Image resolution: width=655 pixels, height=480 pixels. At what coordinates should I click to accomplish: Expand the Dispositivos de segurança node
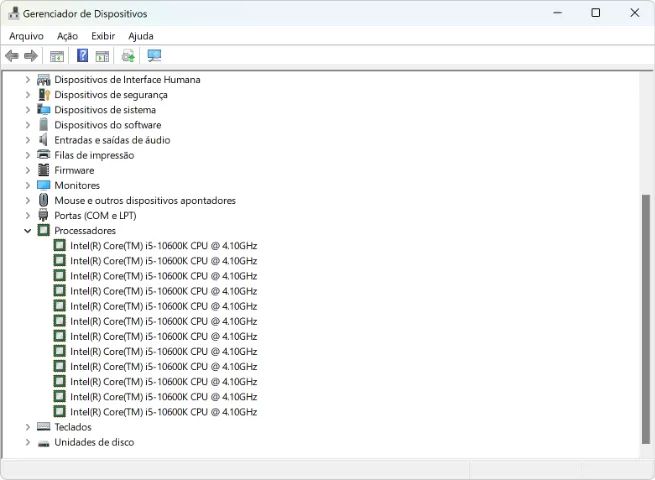28,94
